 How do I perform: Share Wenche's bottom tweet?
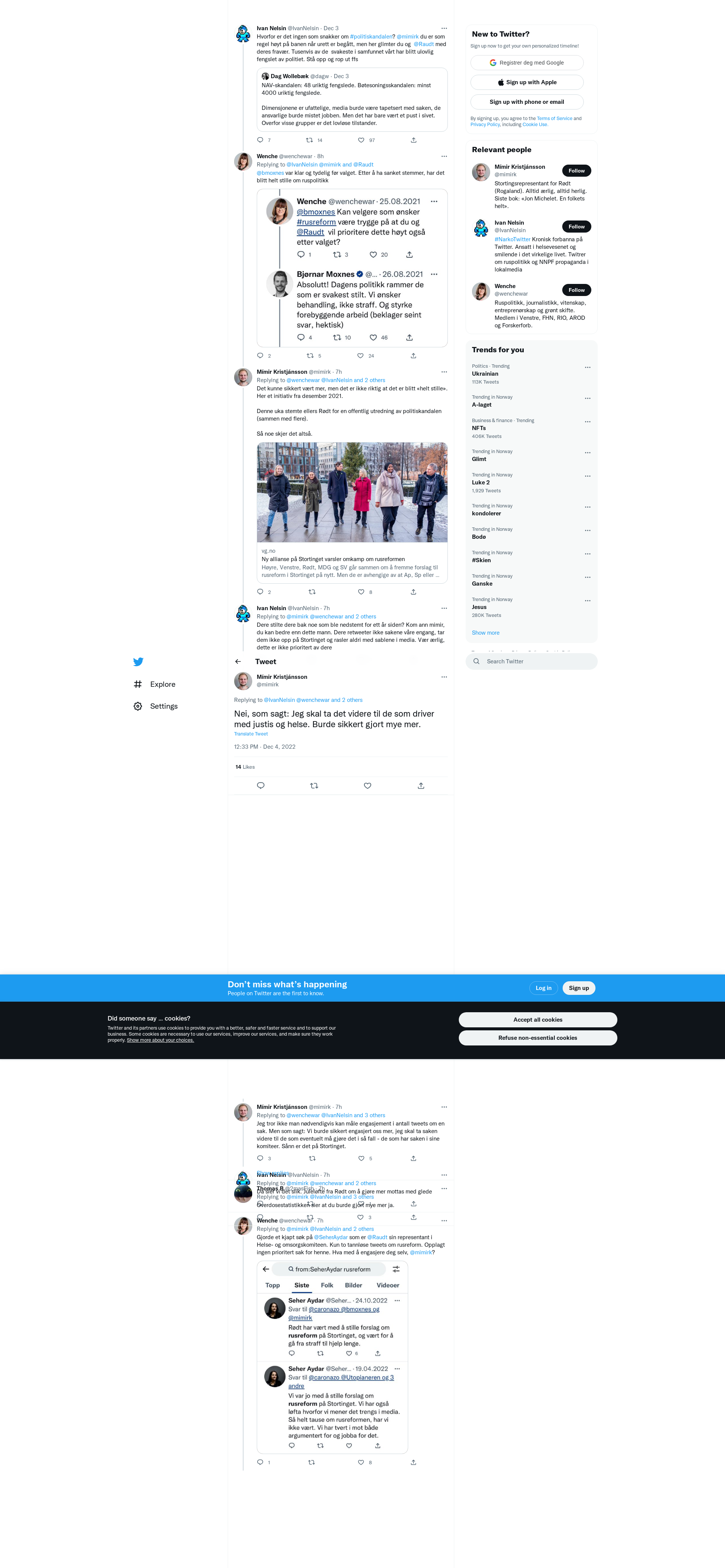[x=413, y=1462]
